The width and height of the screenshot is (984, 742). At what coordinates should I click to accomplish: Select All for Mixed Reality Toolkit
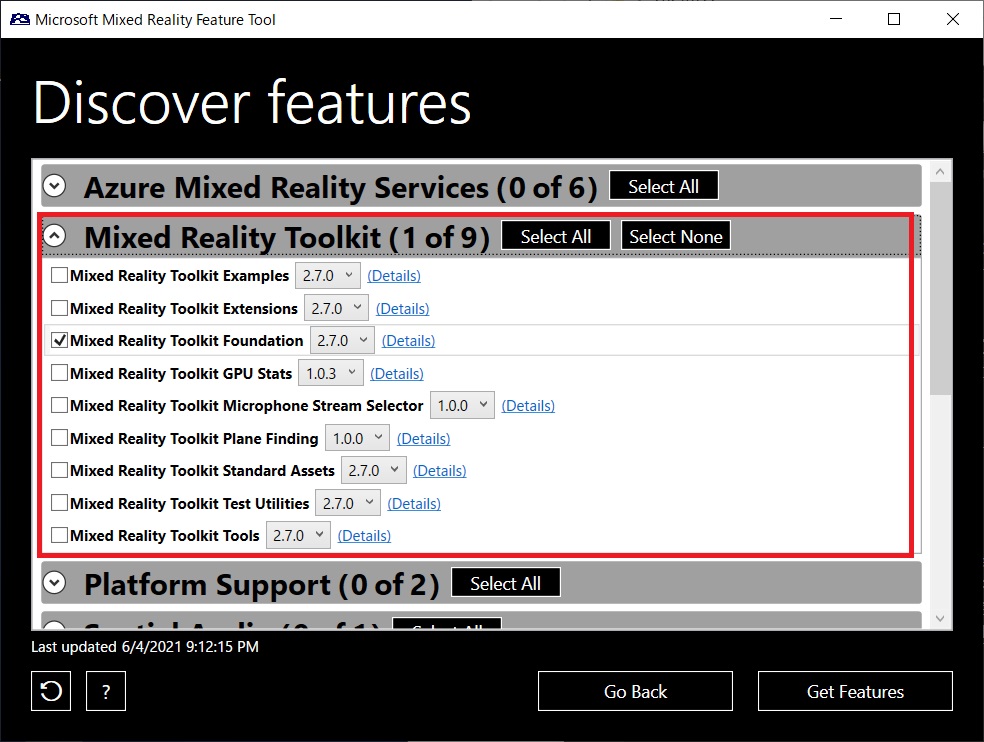(555, 236)
